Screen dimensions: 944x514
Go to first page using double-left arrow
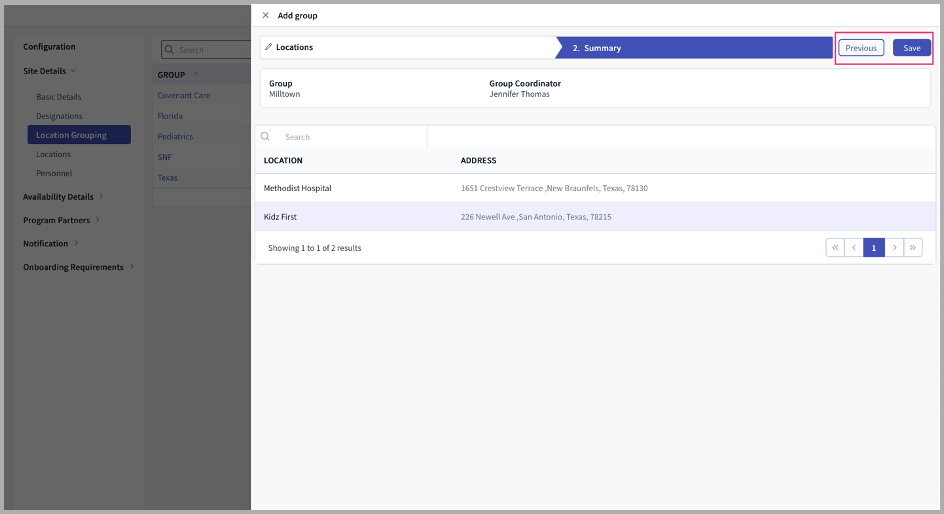click(x=835, y=248)
